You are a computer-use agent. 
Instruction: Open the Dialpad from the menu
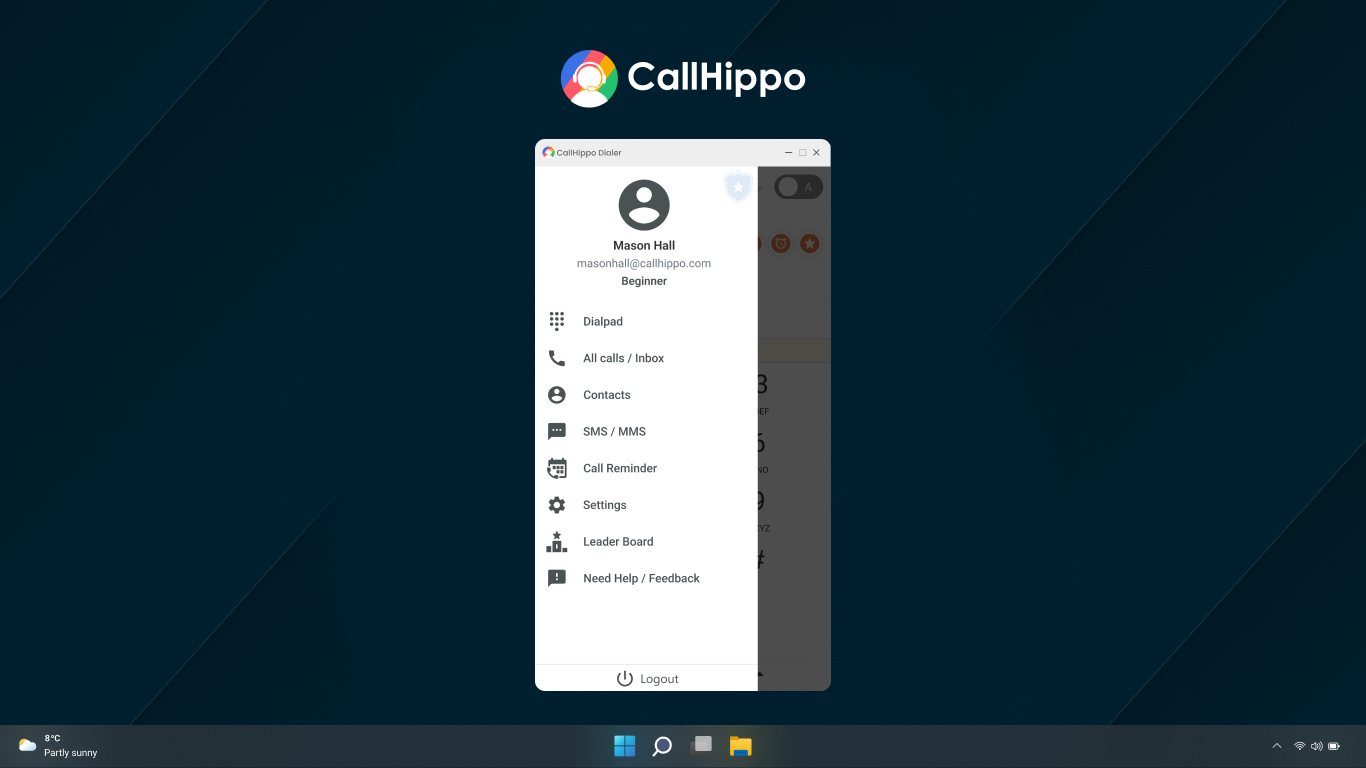click(x=602, y=321)
